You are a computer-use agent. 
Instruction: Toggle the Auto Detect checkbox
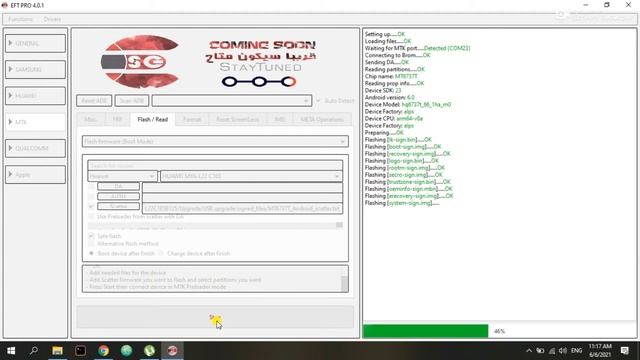click(318, 100)
